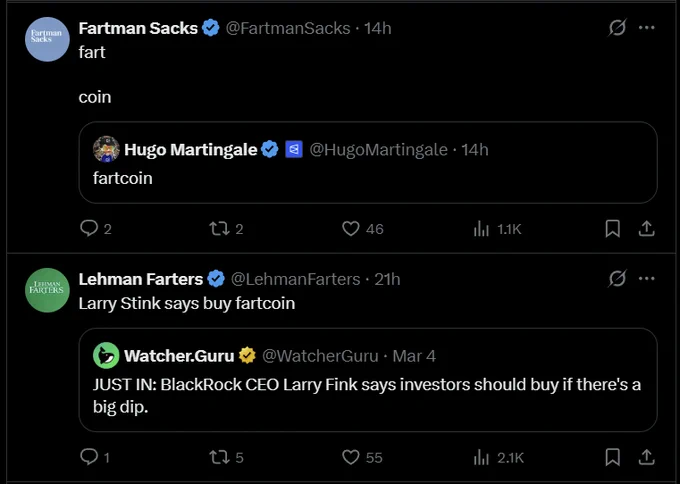Share the Lehman Farters post

pyautogui.click(x=646, y=457)
